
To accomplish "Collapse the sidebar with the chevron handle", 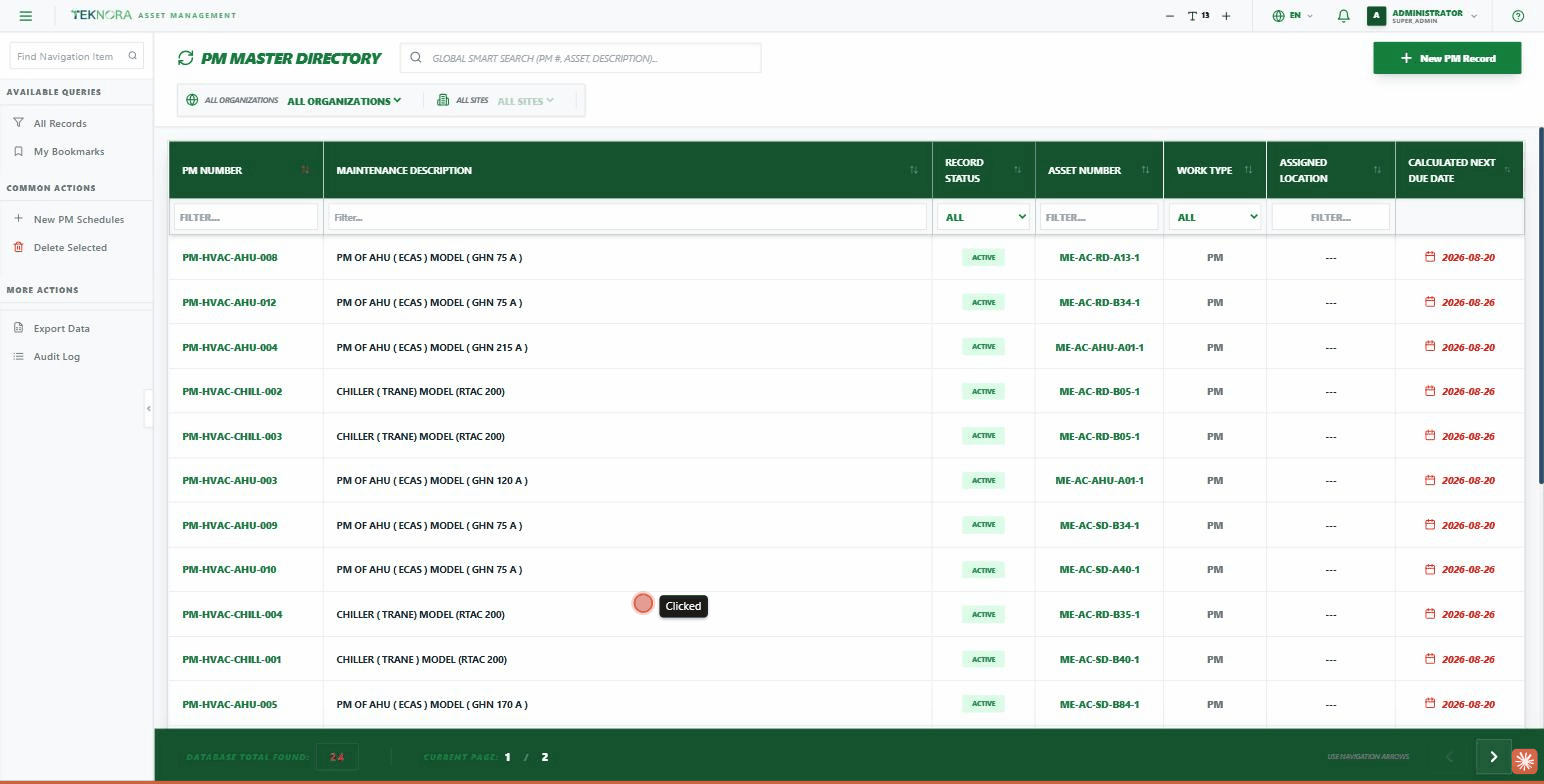I will 148,408.
